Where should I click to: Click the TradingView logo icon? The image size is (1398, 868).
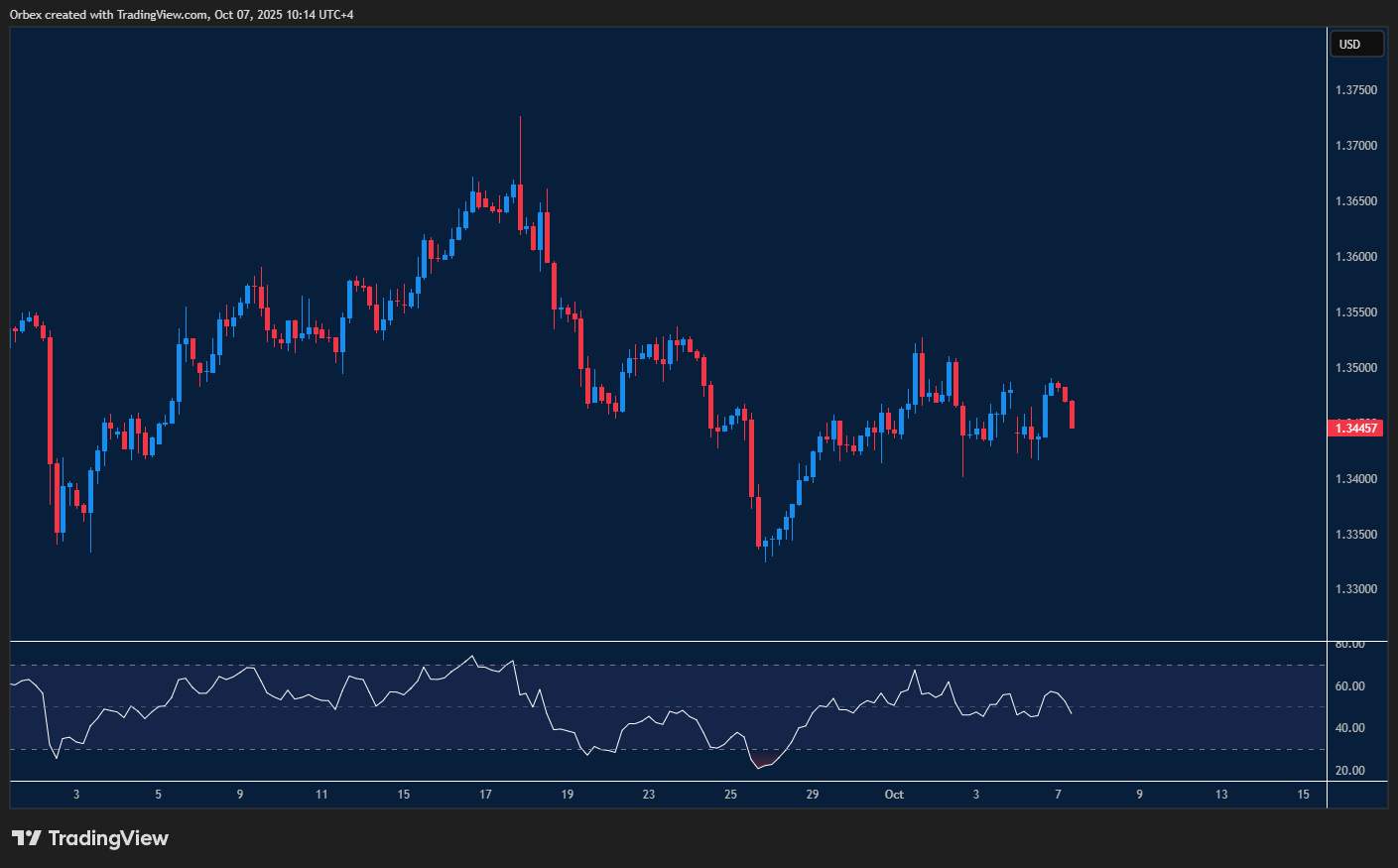click(27, 838)
